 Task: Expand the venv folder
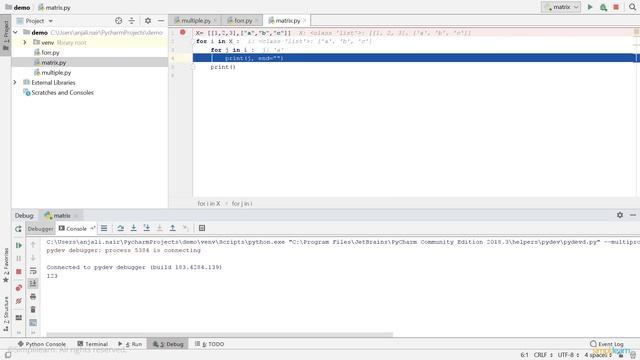[x=24, y=42]
